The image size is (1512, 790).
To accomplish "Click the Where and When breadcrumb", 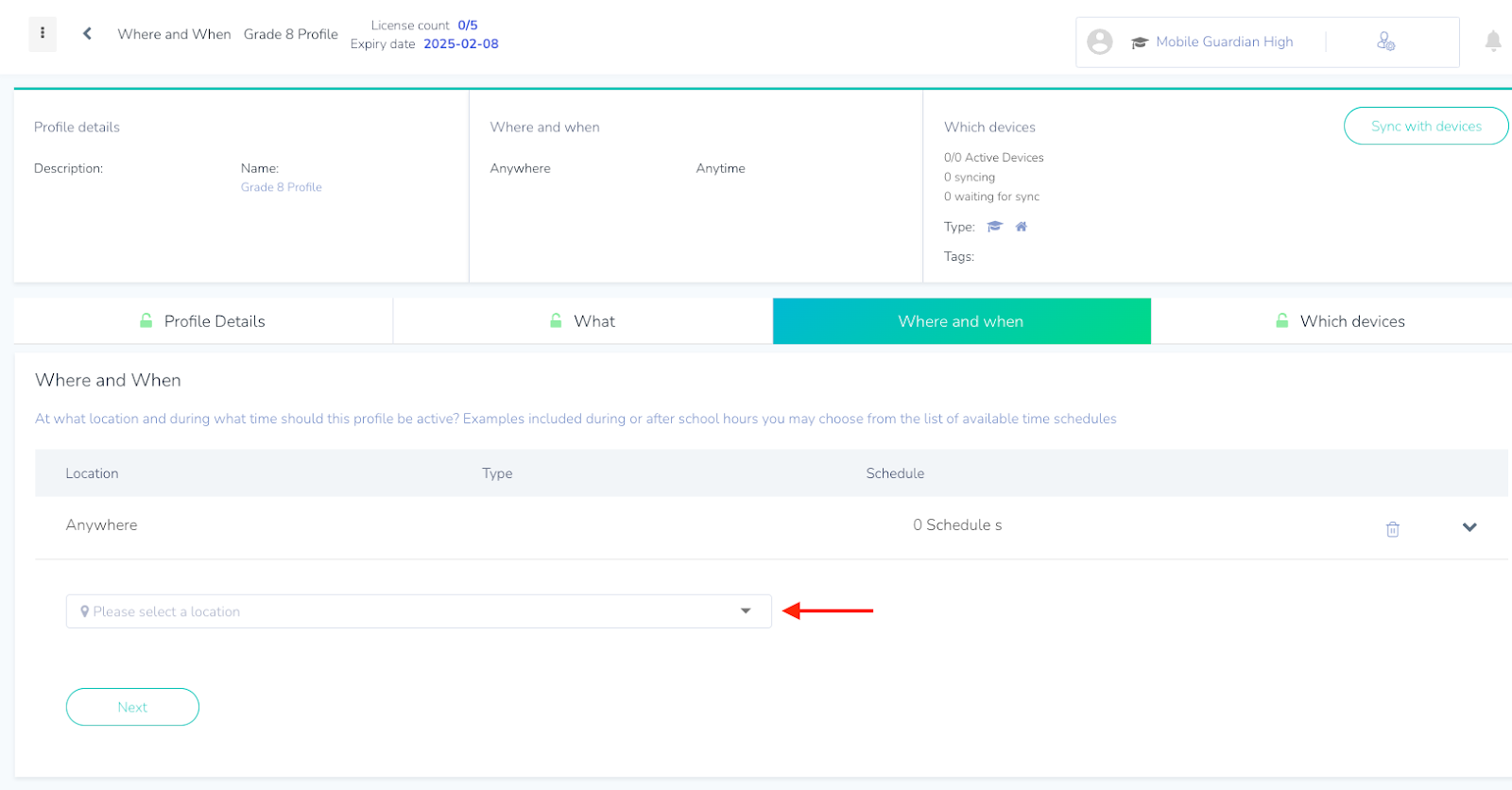I will tap(174, 34).
